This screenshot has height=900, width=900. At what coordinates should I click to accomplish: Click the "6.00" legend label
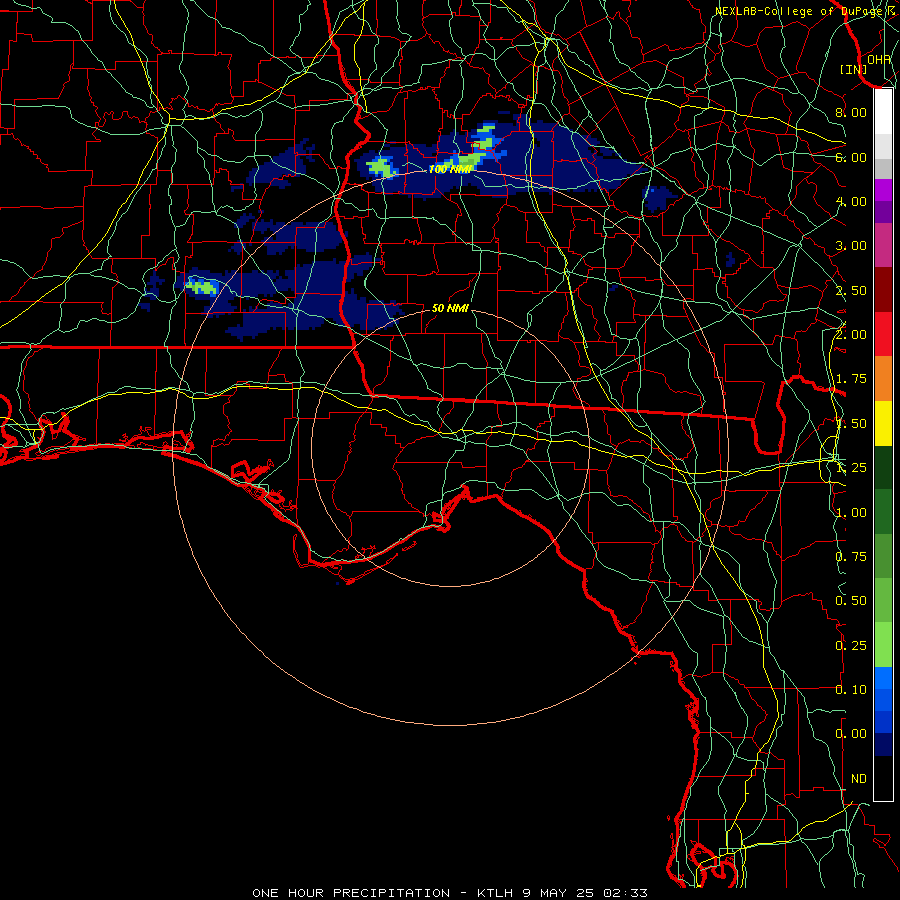pyautogui.click(x=851, y=157)
